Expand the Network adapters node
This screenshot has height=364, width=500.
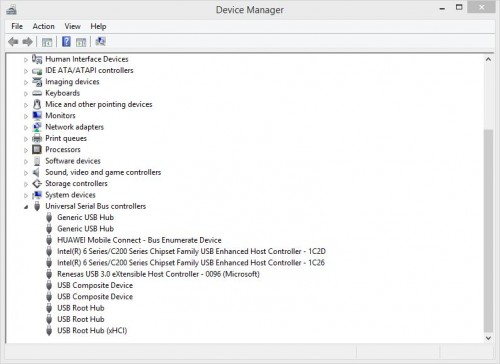point(26,128)
